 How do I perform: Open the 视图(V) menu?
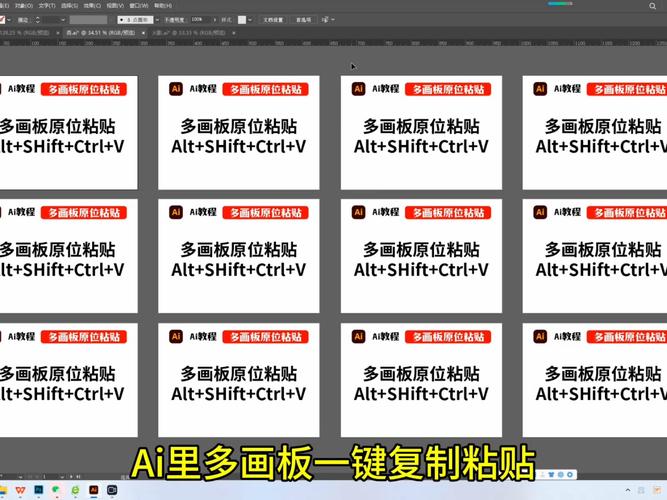(x=115, y=6)
